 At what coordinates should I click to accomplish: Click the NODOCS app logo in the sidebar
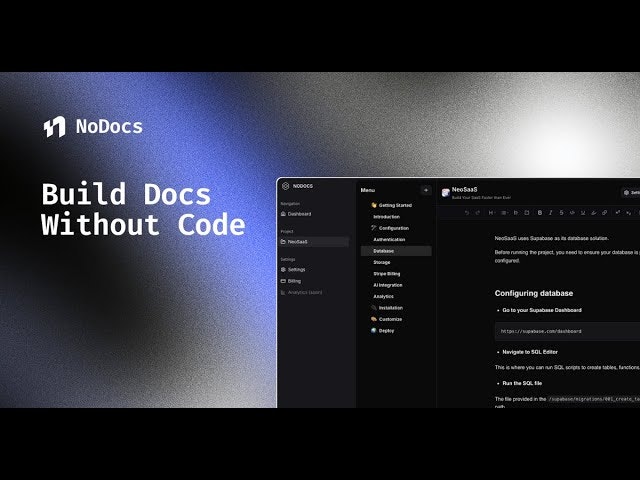coord(297,186)
